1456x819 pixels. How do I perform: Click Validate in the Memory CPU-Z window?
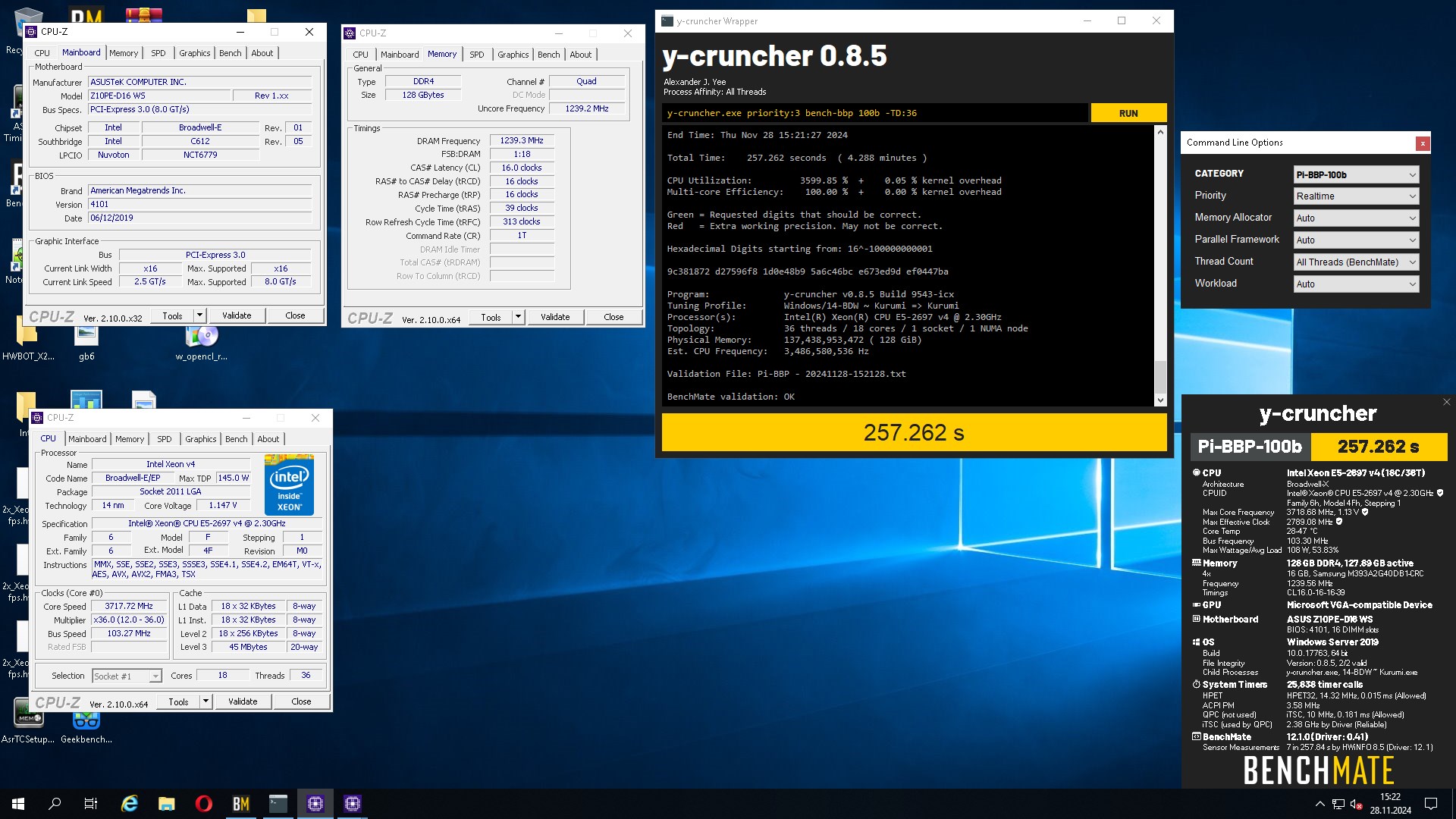click(555, 317)
